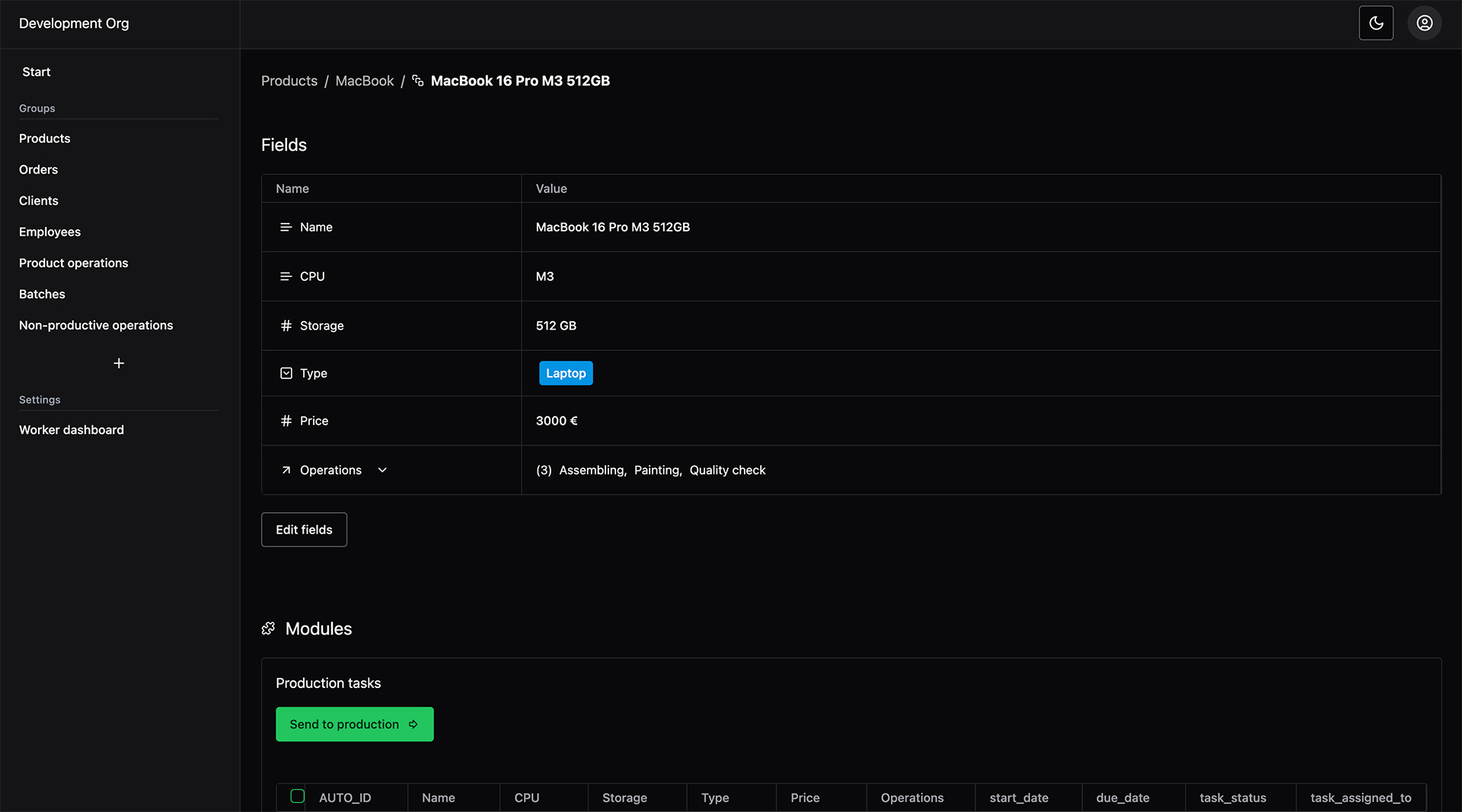The width and height of the screenshot is (1462, 812).
Task: Click the text icon next to the CPU field
Action: 286,276
